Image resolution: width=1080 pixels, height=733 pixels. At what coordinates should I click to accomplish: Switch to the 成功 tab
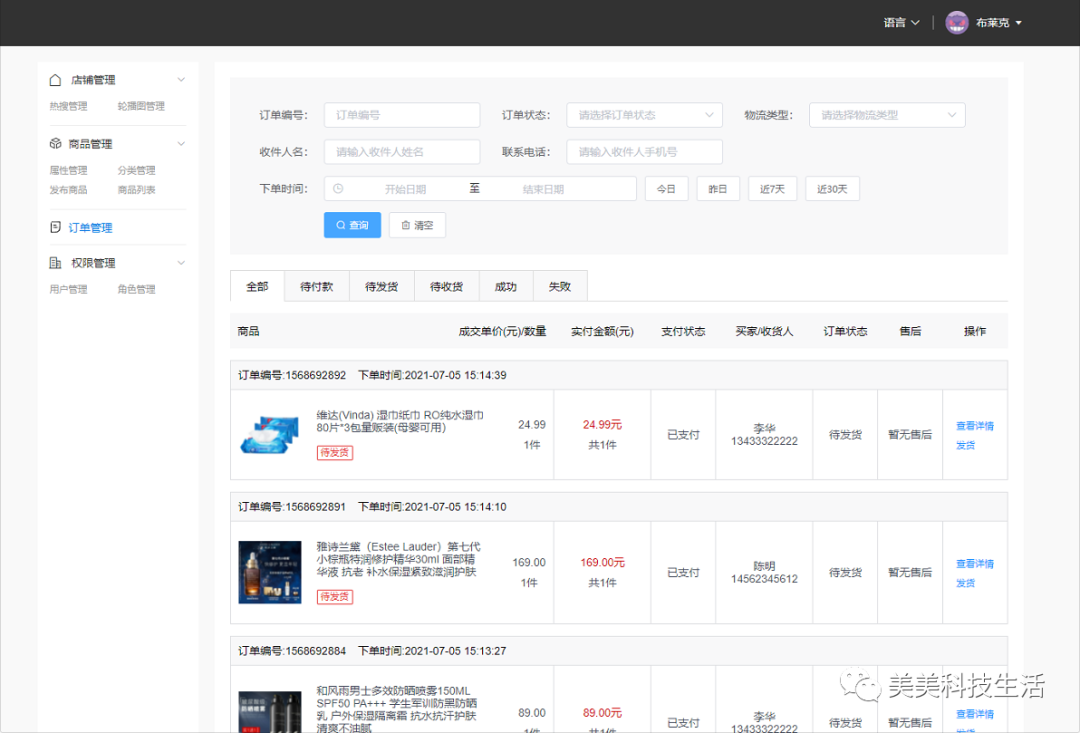click(x=506, y=285)
